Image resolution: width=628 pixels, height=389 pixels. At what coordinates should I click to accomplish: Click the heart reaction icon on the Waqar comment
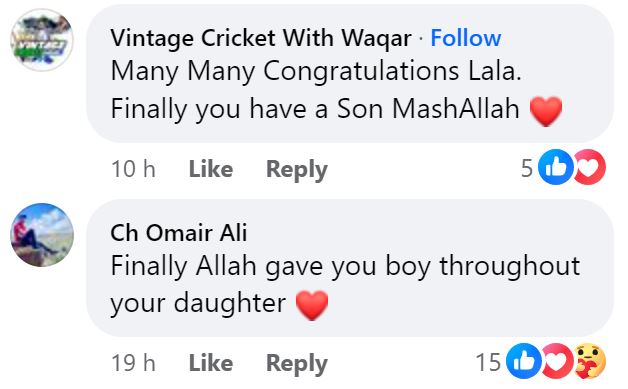[590, 167]
